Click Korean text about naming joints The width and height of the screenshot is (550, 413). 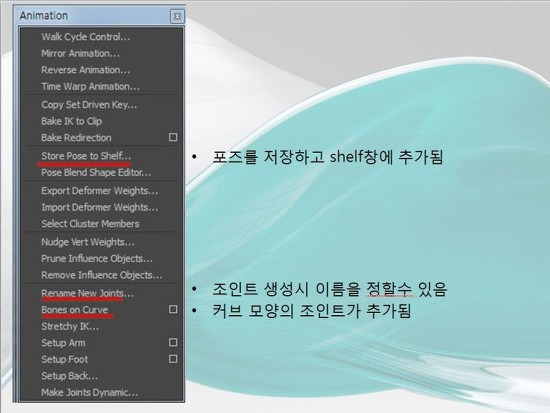(329, 289)
